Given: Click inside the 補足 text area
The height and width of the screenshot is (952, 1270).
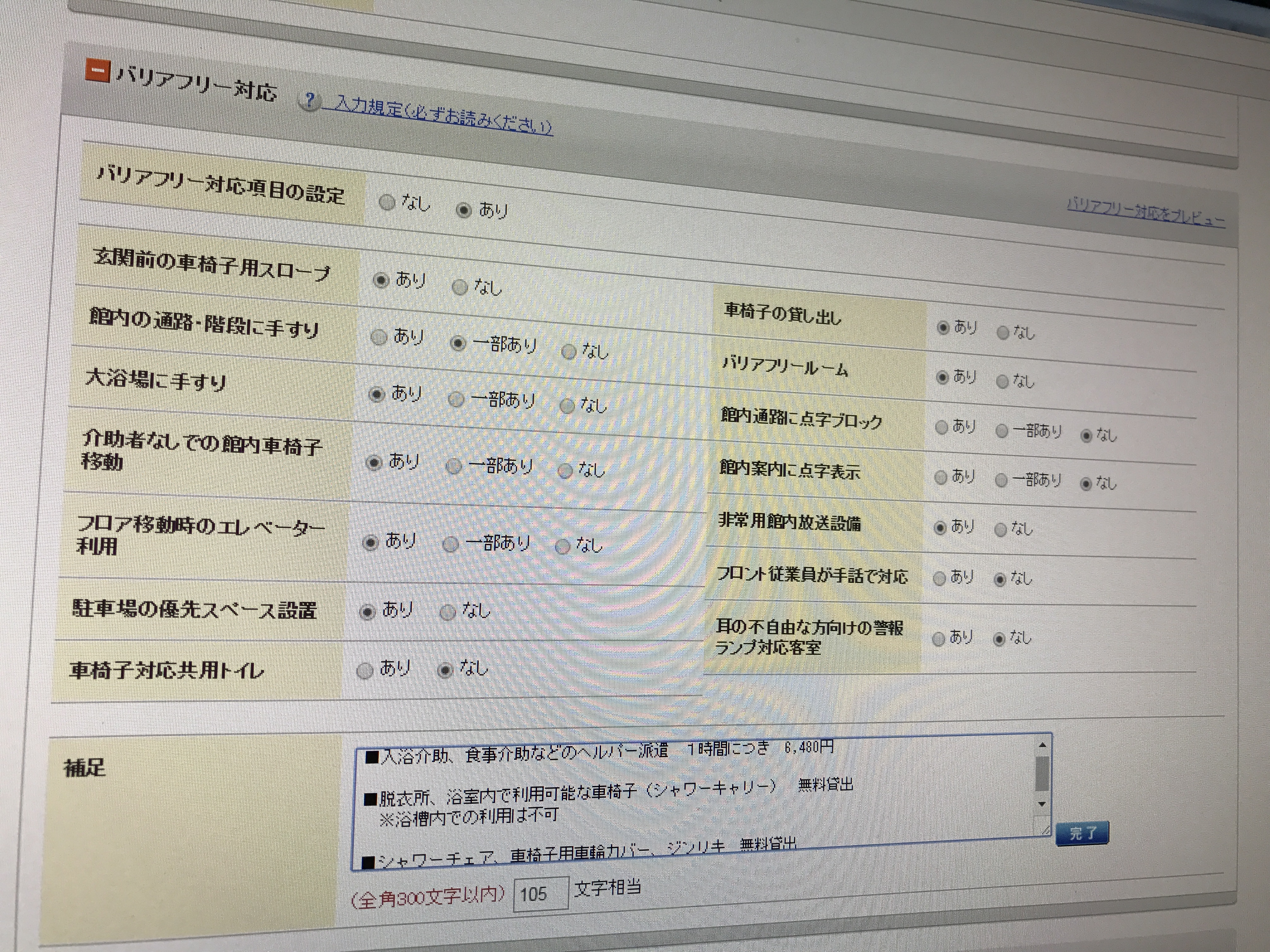Looking at the screenshot, I should coord(689,803).
